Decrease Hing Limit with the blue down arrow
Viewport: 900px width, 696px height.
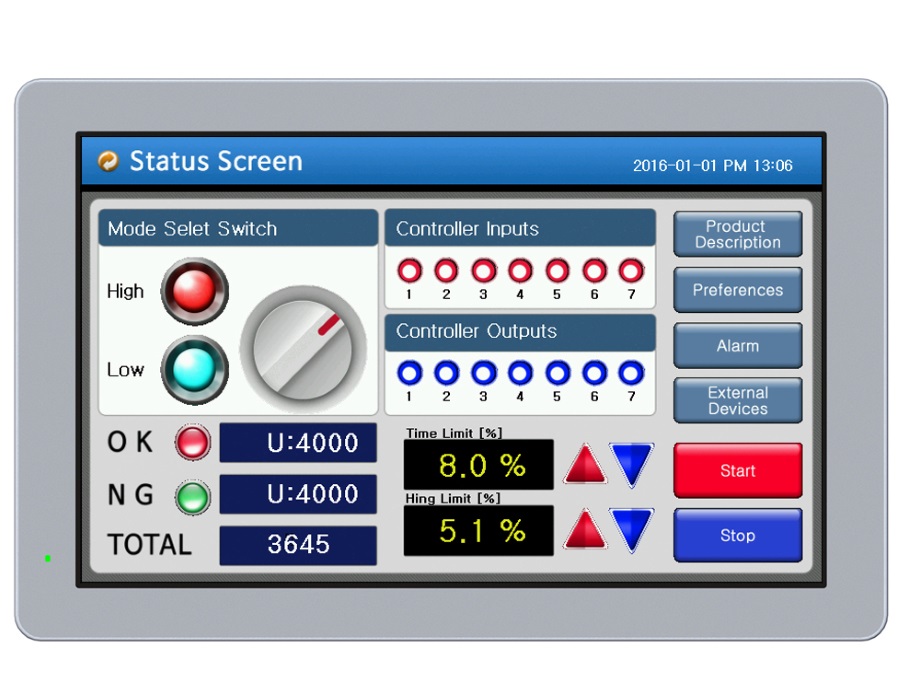[631, 530]
